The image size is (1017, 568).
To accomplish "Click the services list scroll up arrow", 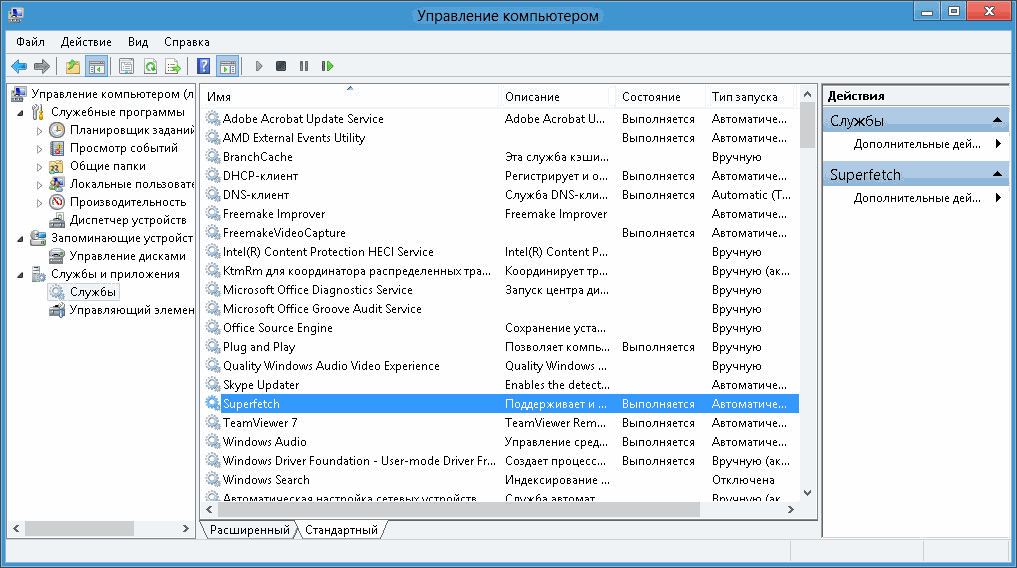I will 808,94.
